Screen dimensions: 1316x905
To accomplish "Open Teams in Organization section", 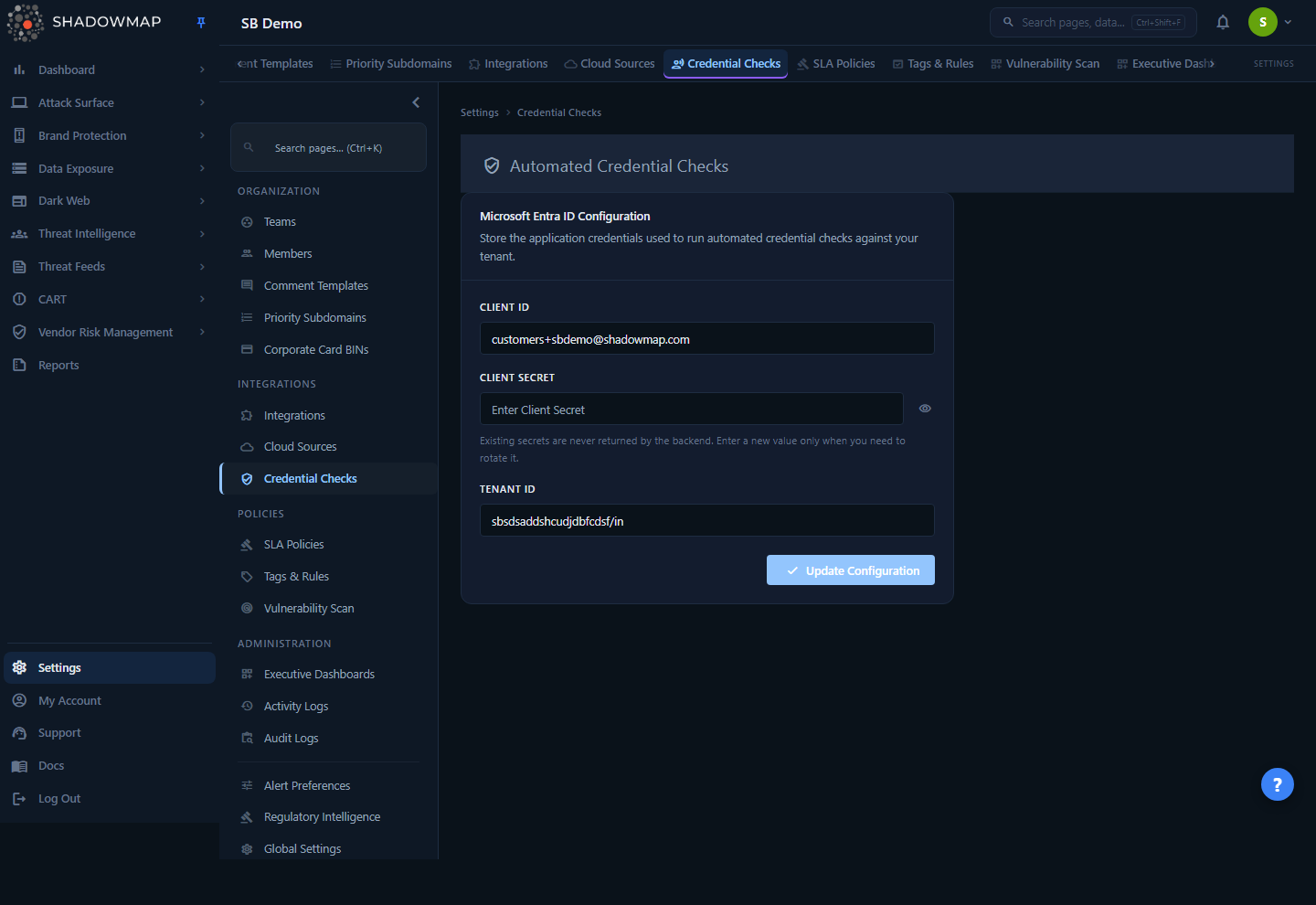I will (x=280, y=222).
